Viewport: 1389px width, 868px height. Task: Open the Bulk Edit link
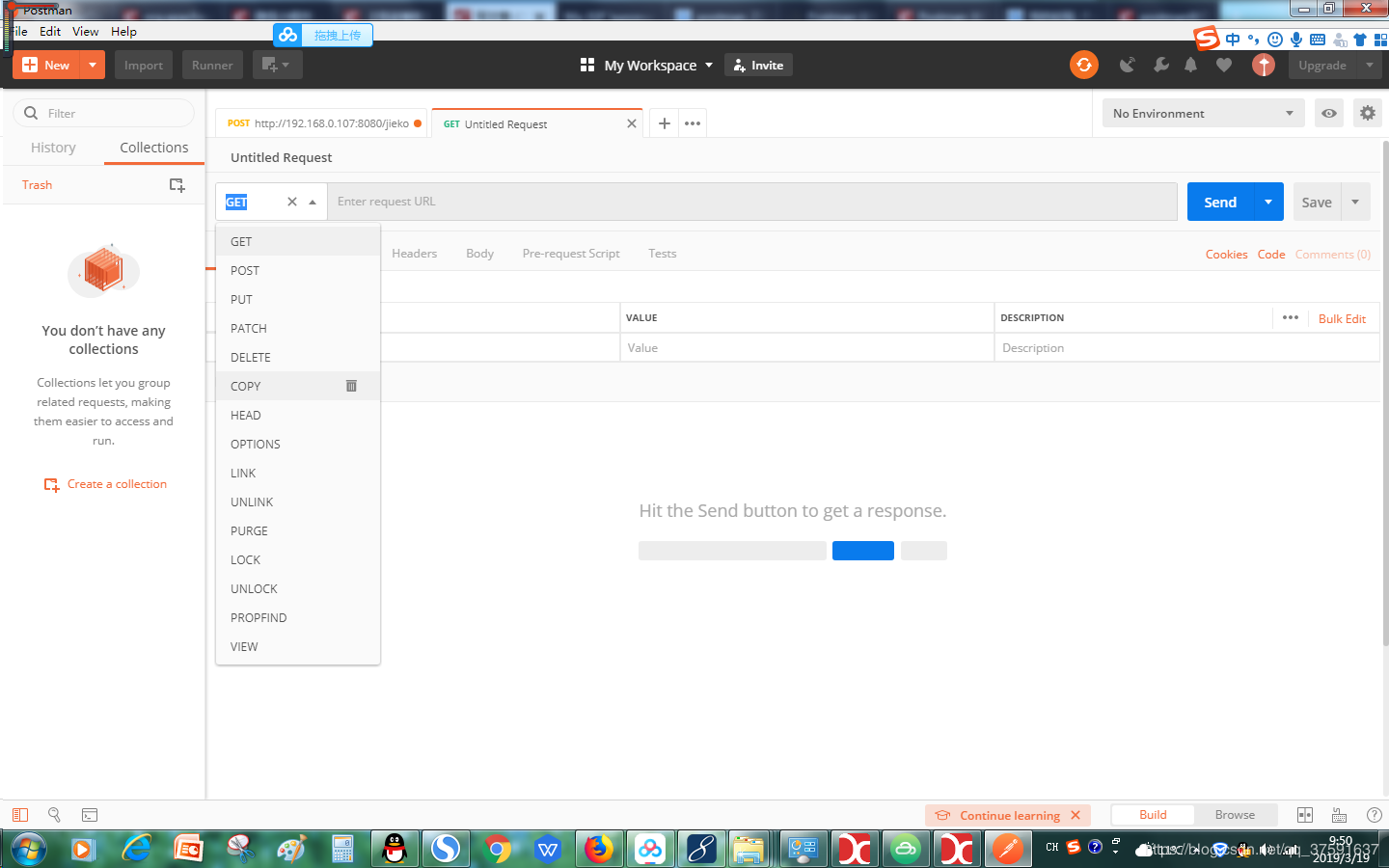[1342, 318]
